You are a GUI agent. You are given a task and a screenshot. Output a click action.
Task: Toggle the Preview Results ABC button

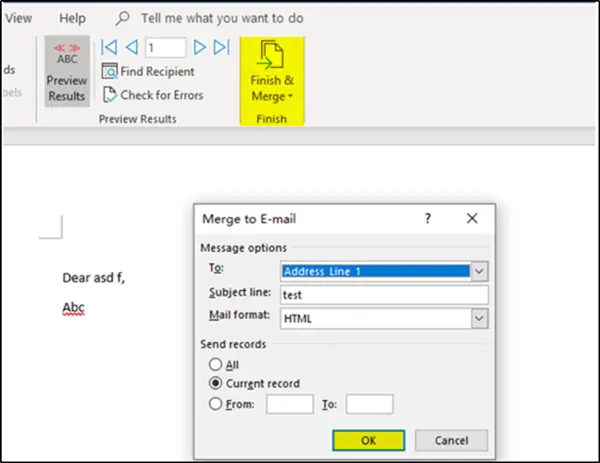tap(67, 72)
